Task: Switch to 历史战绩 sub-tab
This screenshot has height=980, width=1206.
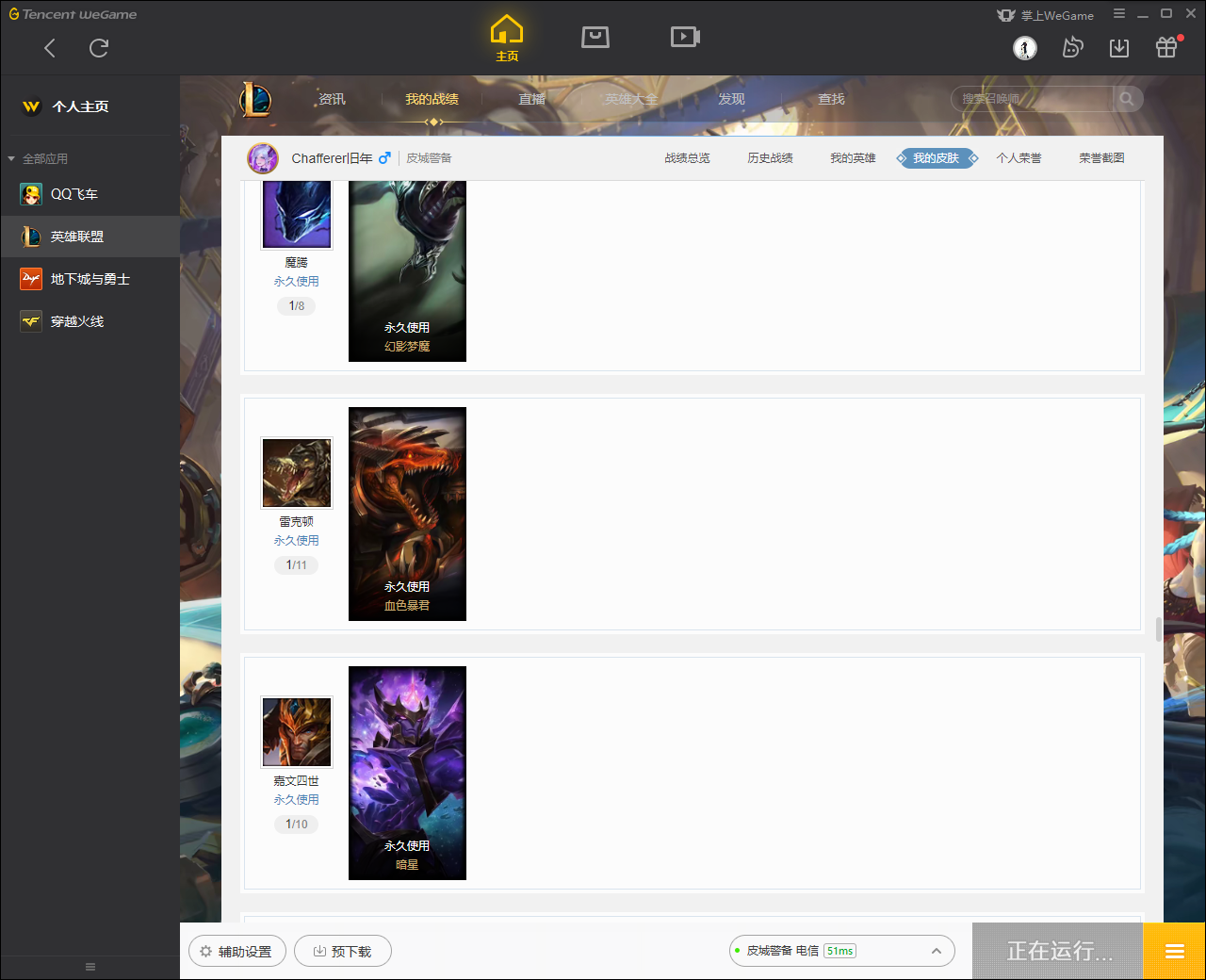Action: coord(770,158)
